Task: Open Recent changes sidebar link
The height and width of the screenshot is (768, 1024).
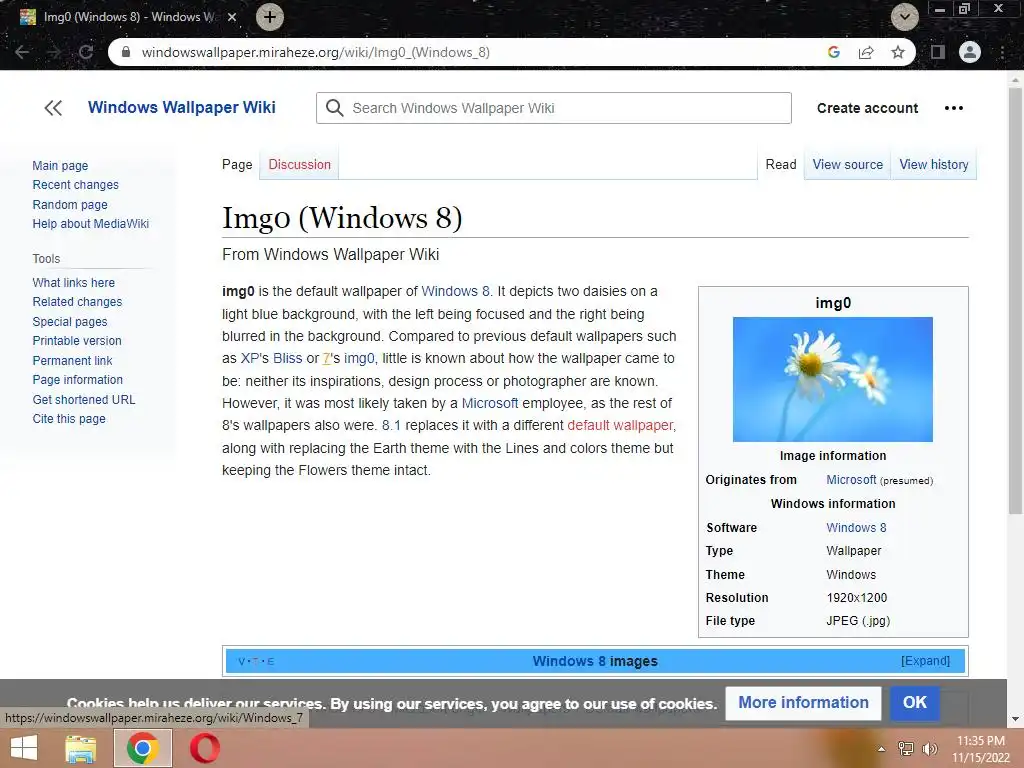Action: click(x=76, y=185)
